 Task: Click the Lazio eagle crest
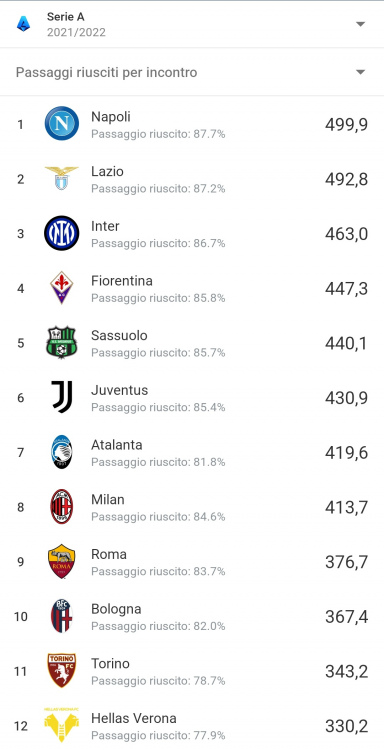pyautogui.click(x=62, y=178)
